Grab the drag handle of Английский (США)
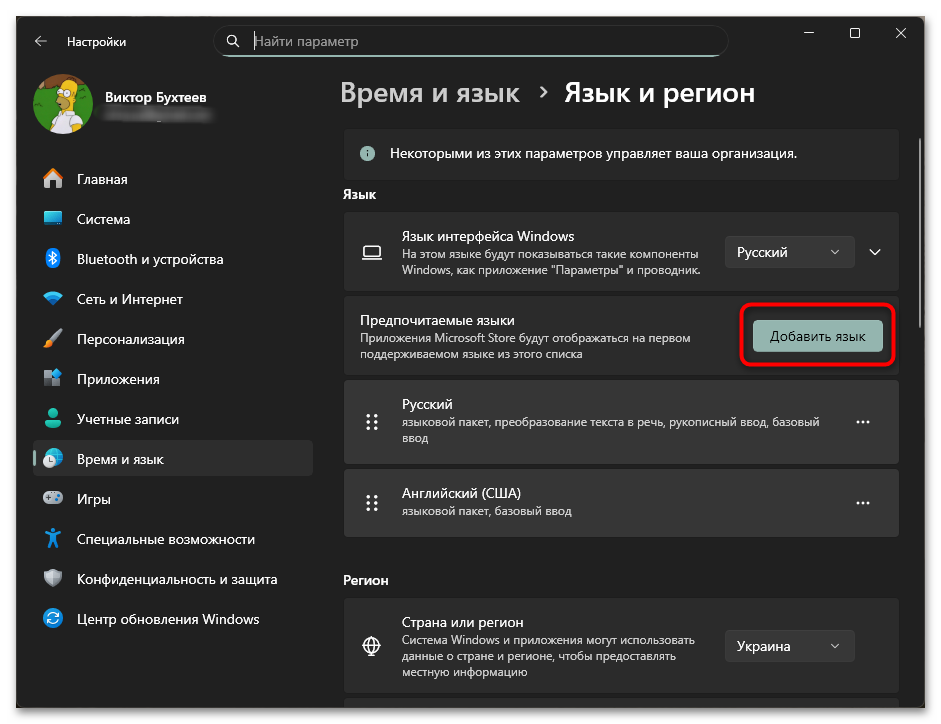941x724 pixels. 372,503
